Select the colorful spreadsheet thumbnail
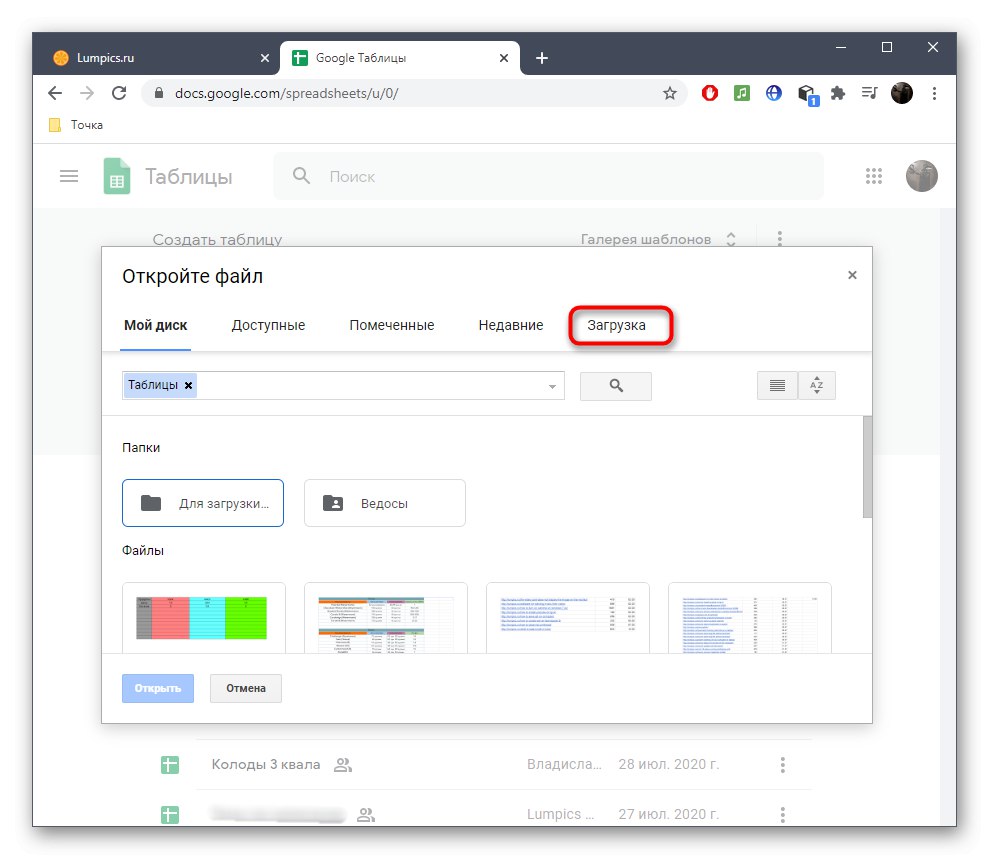 [x=203, y=618]
